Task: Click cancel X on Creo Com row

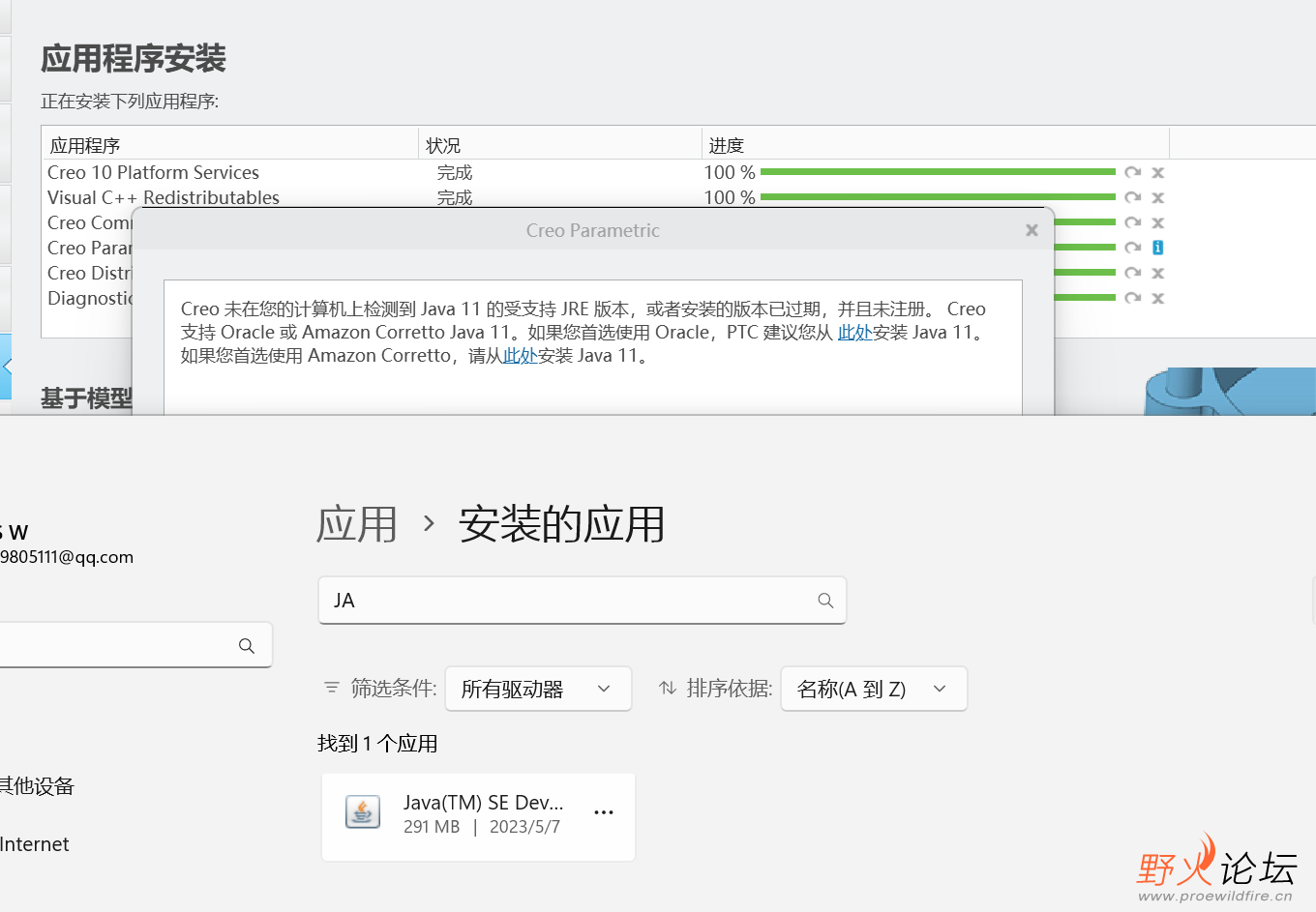Action: pos(1157,222)
